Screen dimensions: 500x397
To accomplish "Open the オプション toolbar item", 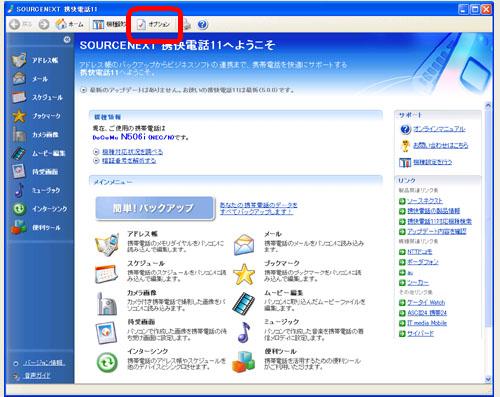I will [x=154, y=24].
